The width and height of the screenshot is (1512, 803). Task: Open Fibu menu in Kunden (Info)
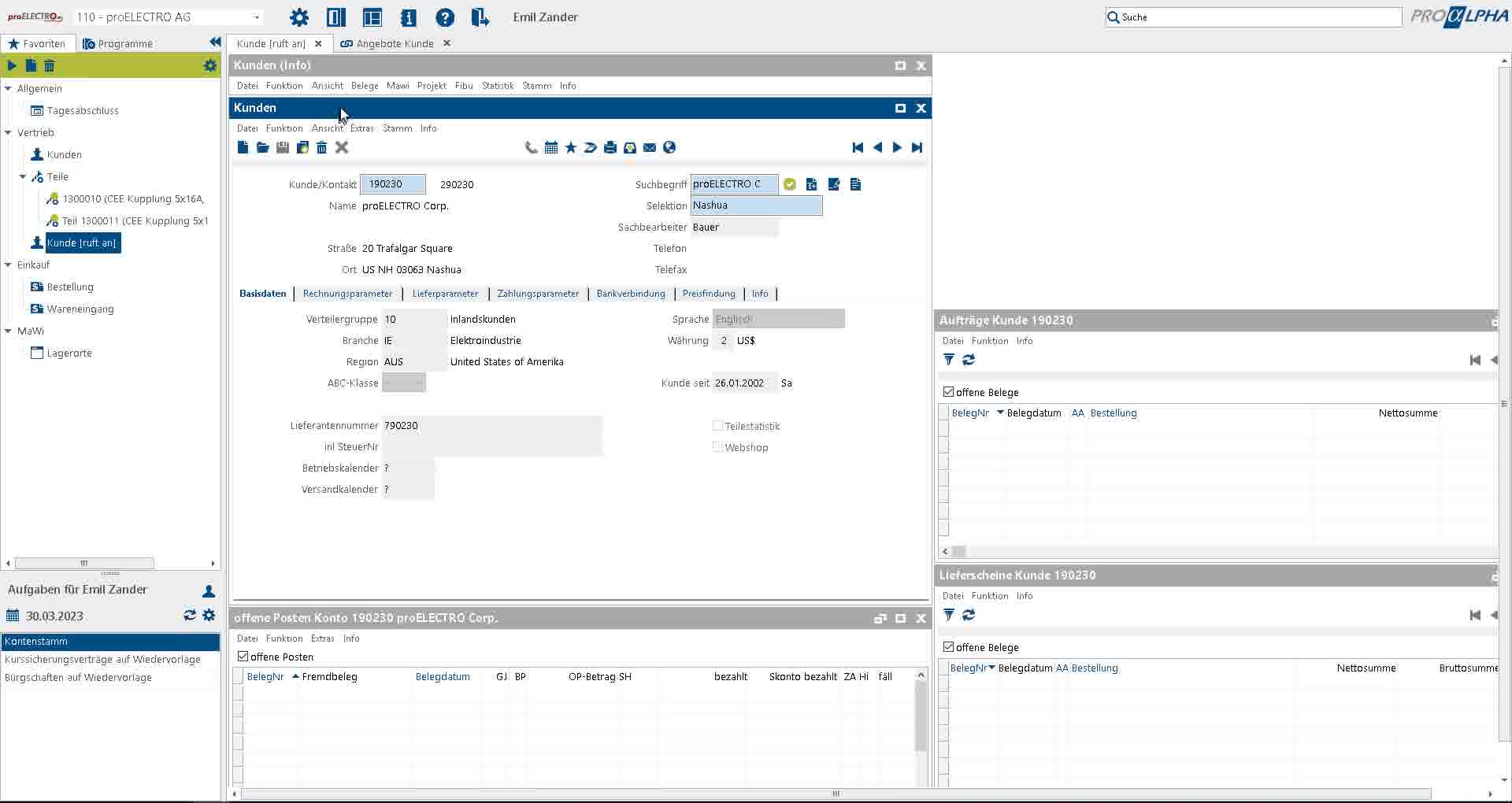(464, 86)
